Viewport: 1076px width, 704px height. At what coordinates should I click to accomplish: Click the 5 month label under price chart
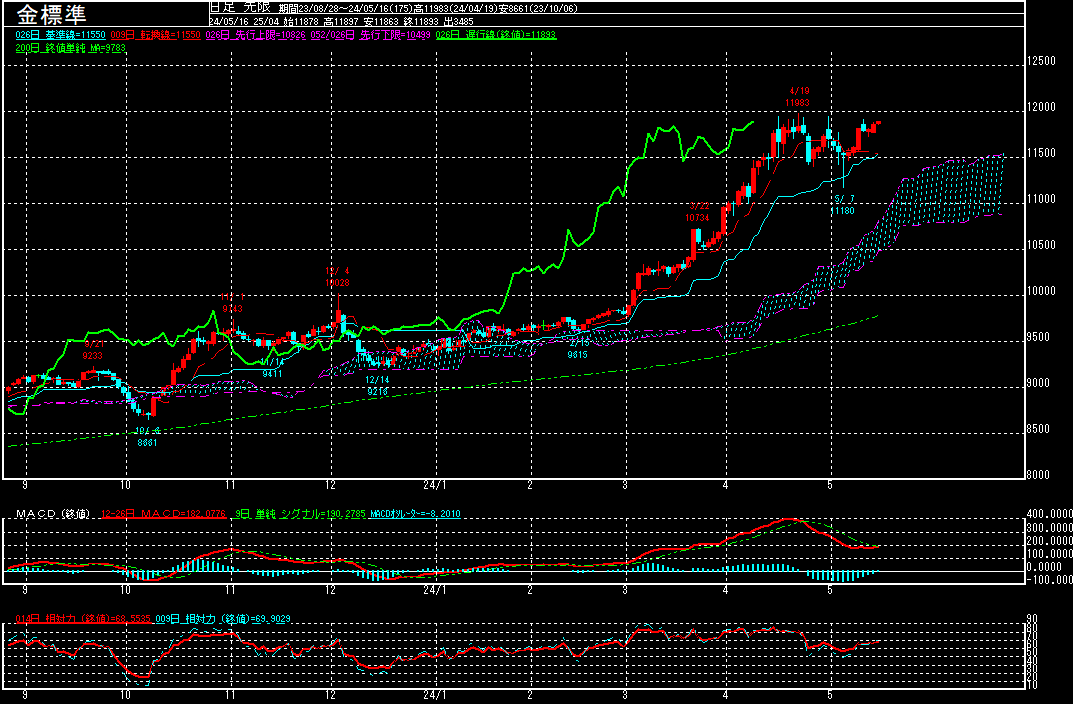point(830,485)
